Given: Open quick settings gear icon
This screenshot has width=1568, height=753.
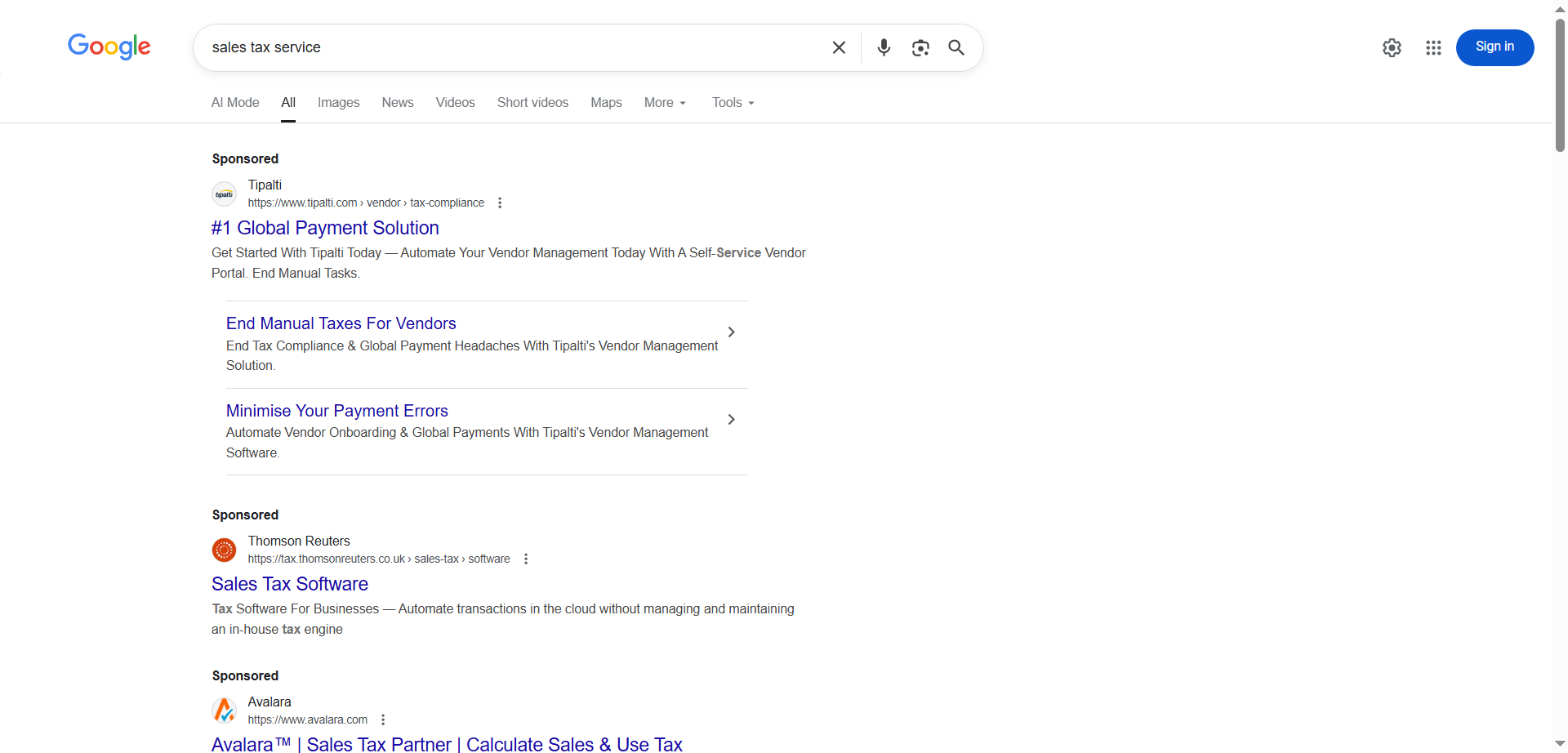Looking at the screenshot, I should coord(1392,47).
